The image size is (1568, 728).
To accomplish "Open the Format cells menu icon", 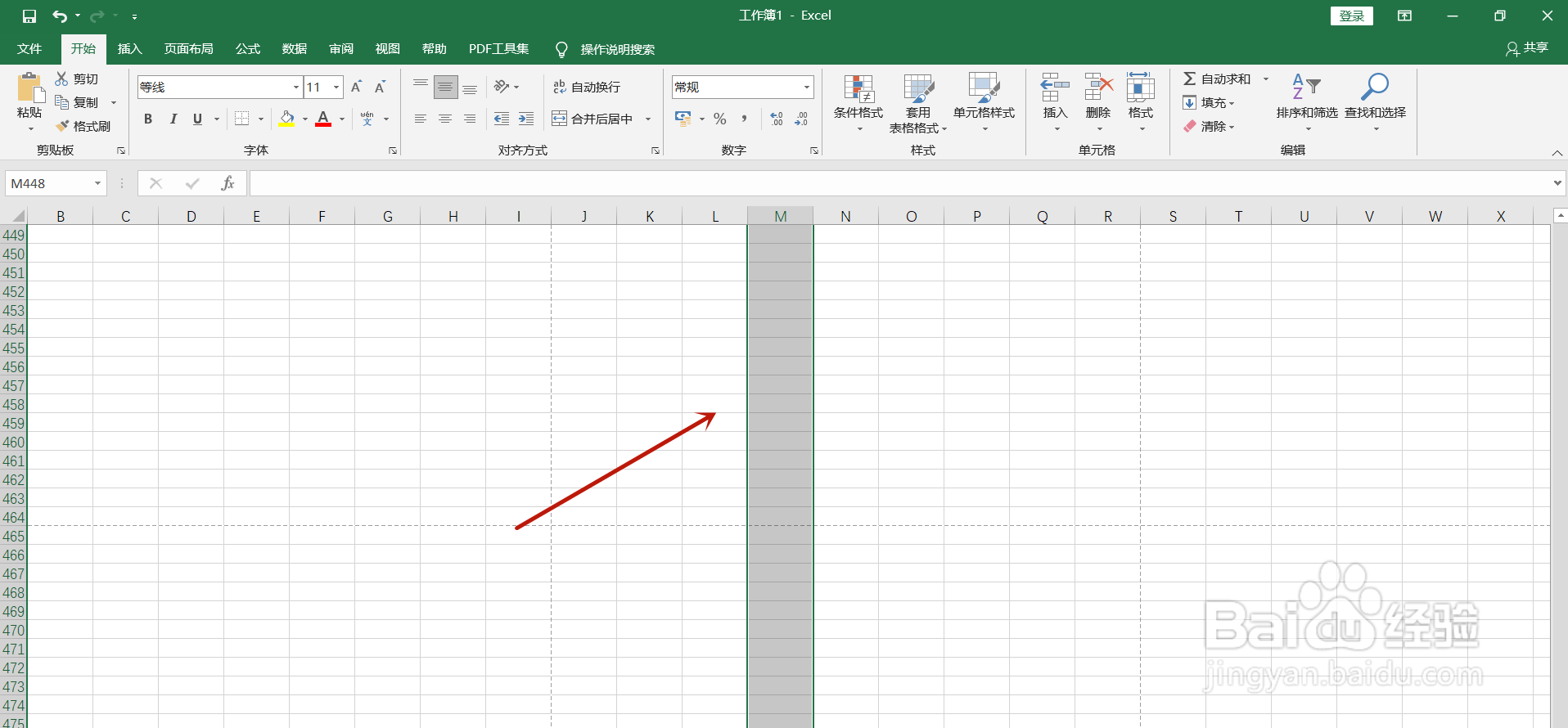I will coord(1141,88).
